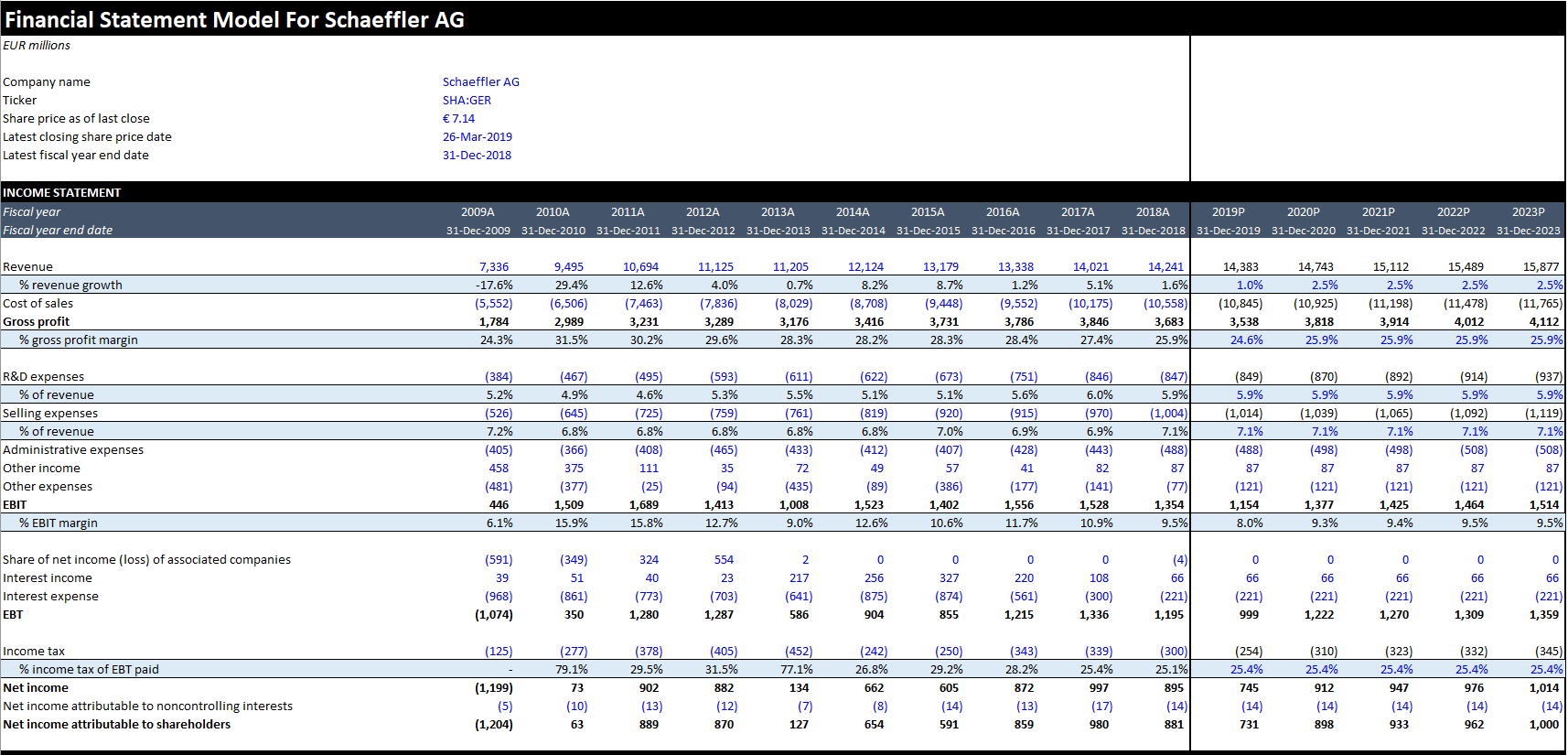This screenshot has height=755, width=1568.
Task: Click the INCOME STATEMENT section header
Action: (x=61, y=193)
